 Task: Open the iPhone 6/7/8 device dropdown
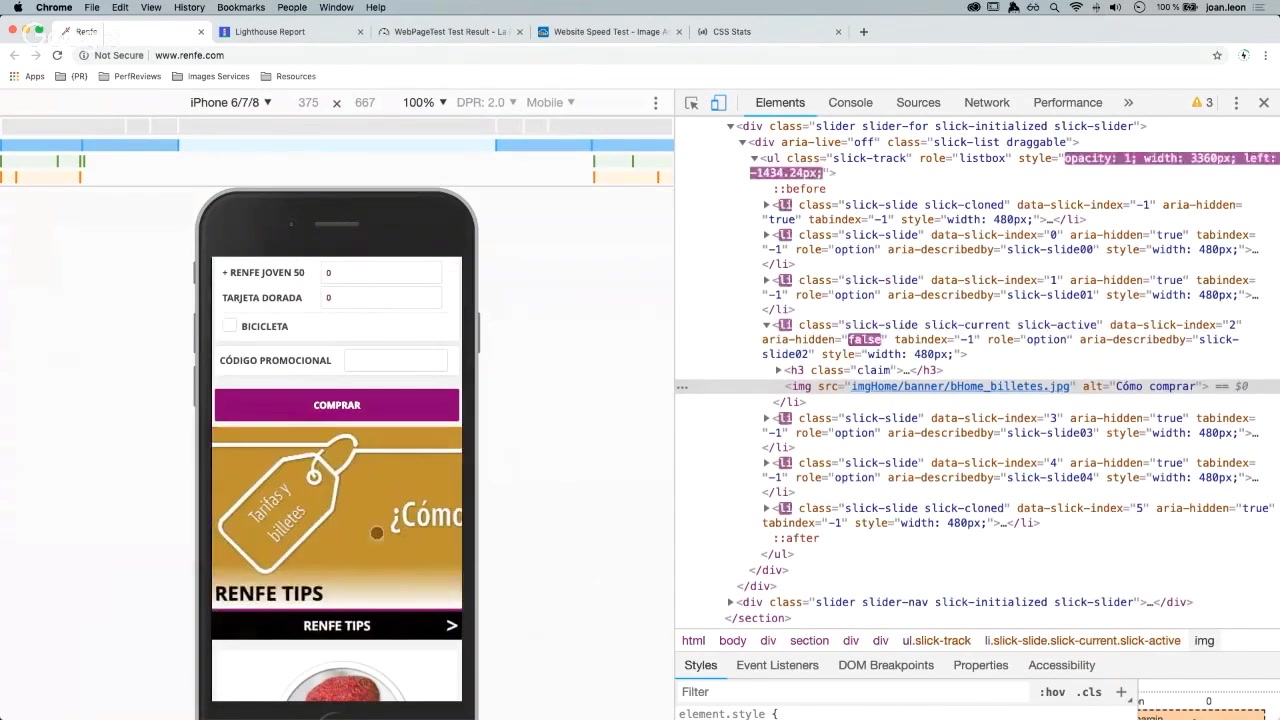coord(231,103)
